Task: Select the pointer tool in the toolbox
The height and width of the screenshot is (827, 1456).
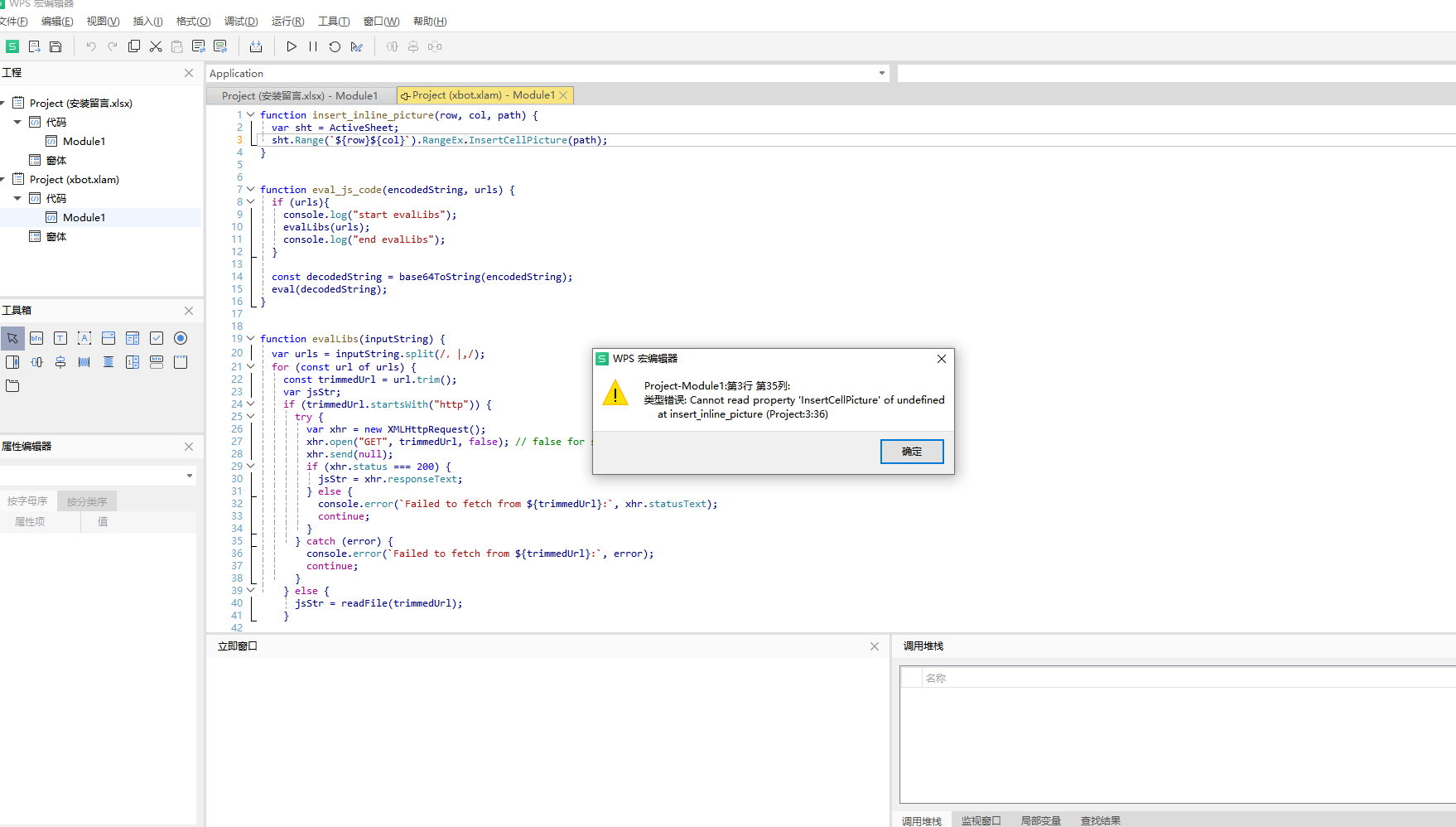Action: pos(12,338)
